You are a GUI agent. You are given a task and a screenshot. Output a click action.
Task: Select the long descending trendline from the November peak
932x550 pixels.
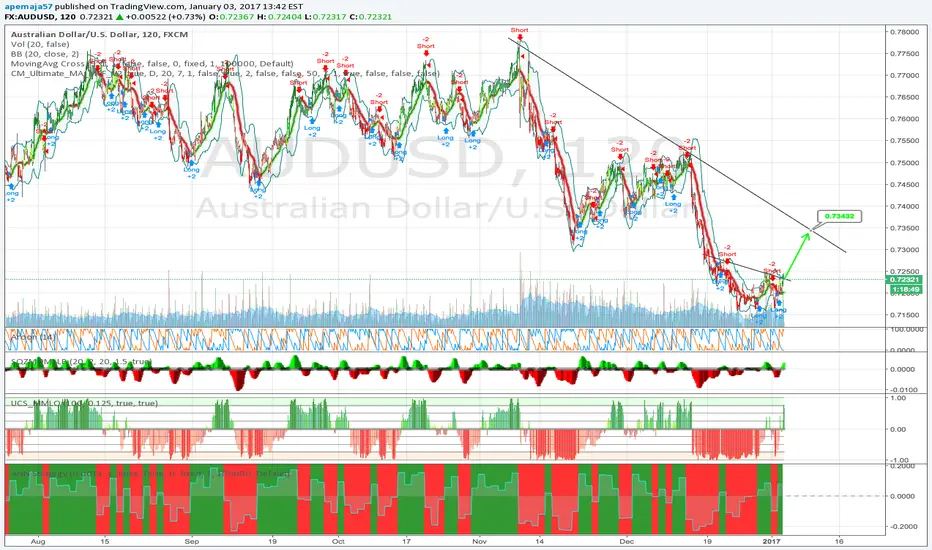[x=677, y=145]
